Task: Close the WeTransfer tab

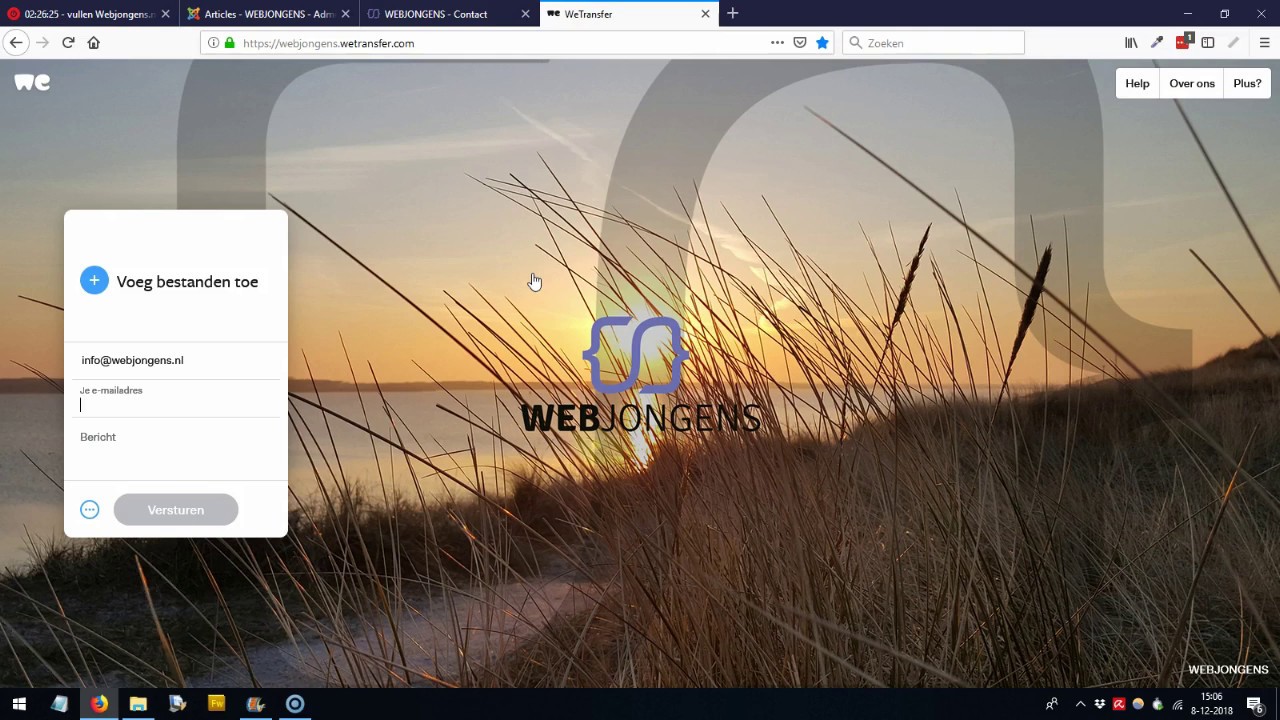Action: tap(705, 14)
